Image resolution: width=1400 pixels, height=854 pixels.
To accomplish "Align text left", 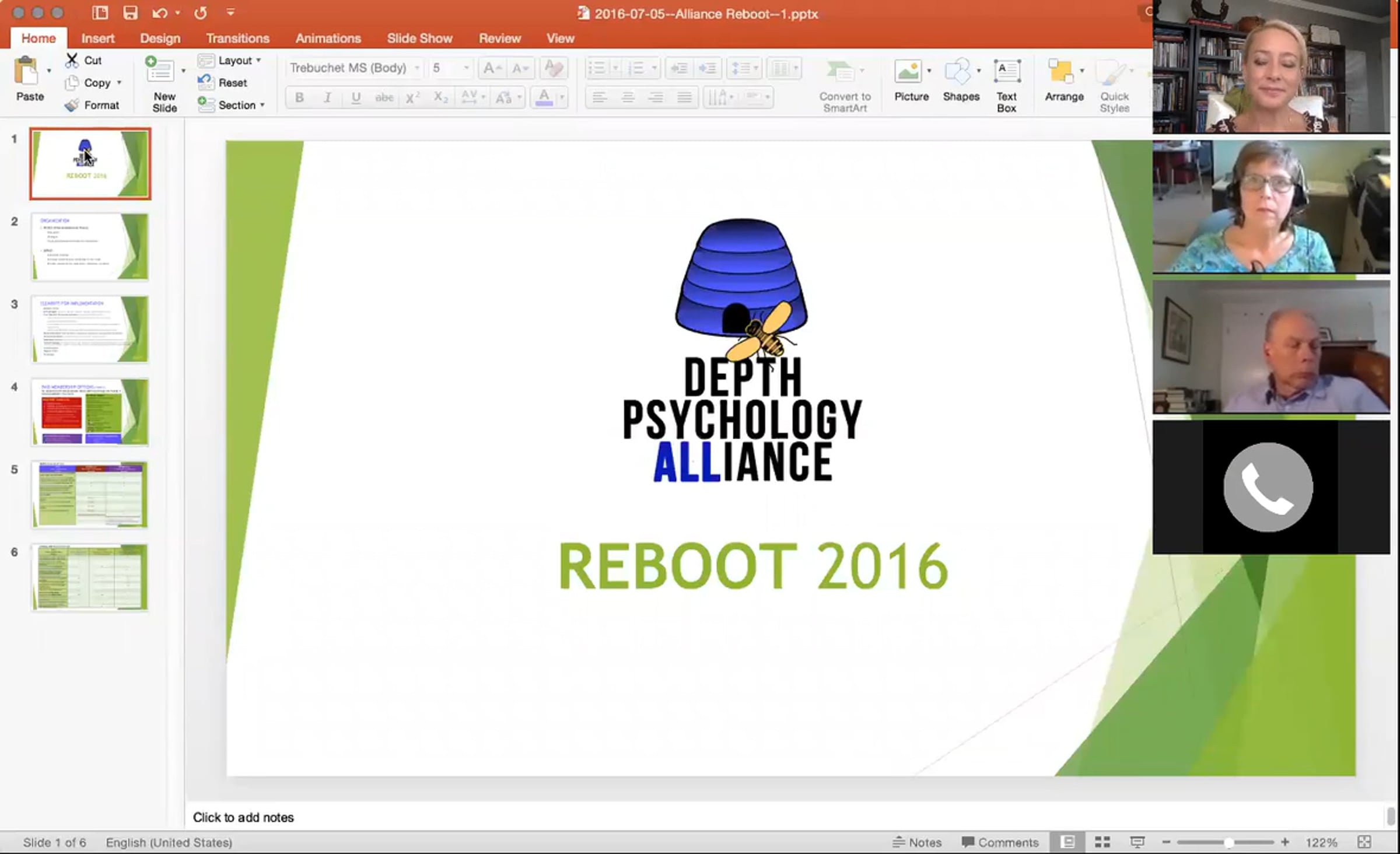I will pyautogui.click(x=599, y=97).
